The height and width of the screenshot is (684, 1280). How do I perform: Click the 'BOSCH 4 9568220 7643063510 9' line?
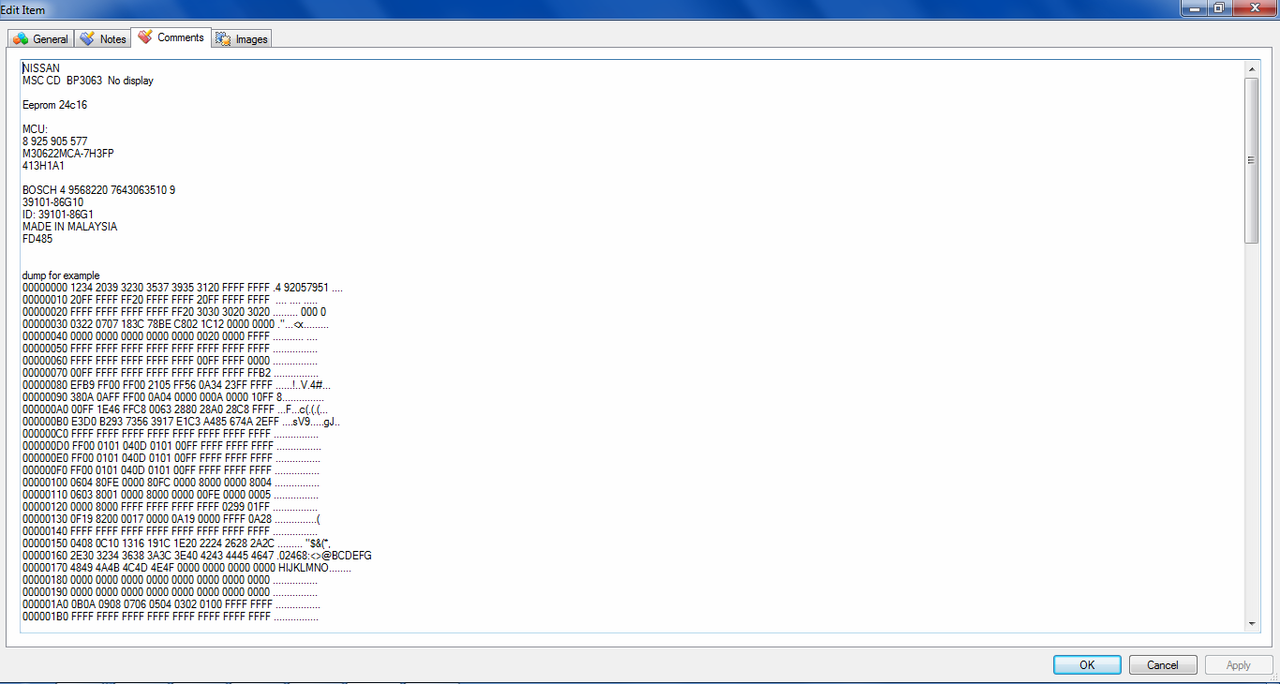tap(99, 190)
